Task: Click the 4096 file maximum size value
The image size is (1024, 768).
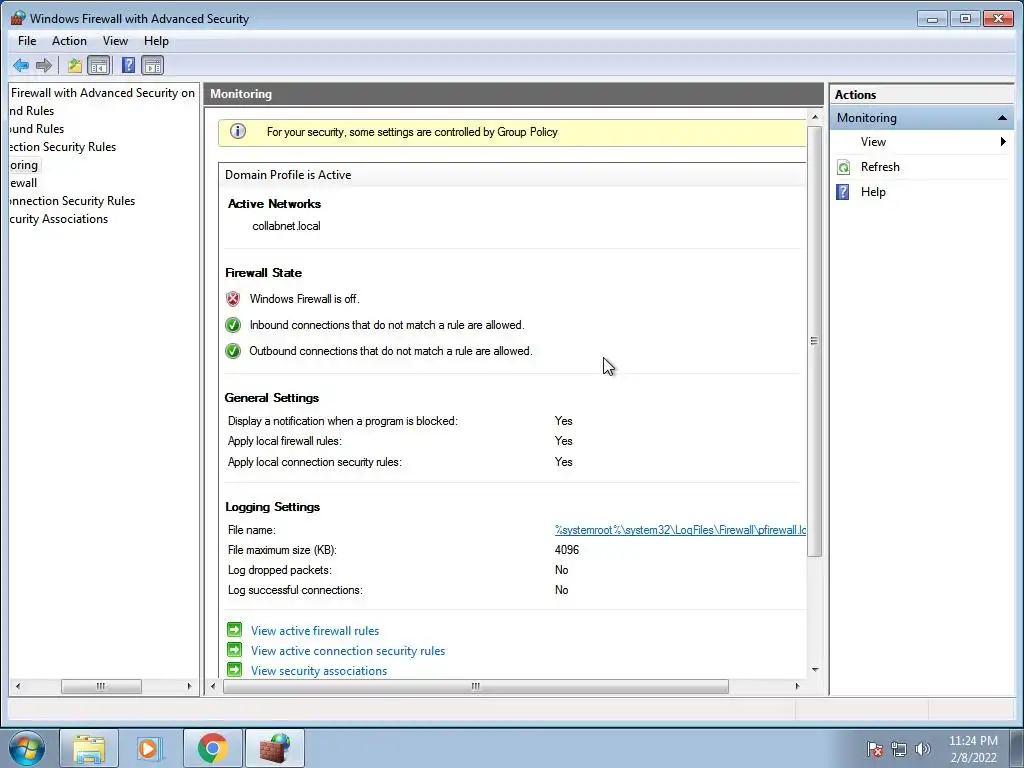Action: pyautogui.click(x=567, y=550)
